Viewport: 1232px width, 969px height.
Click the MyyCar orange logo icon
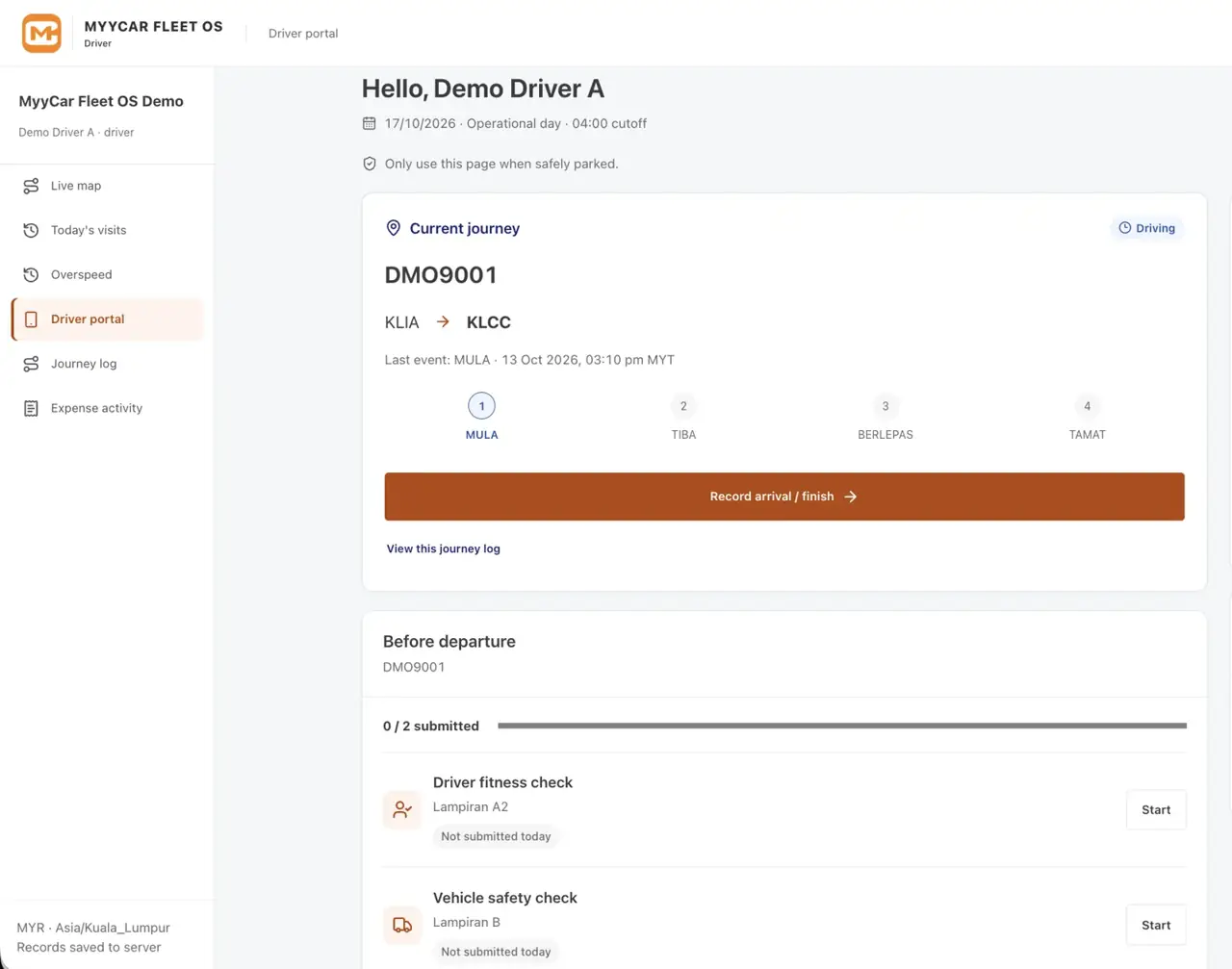[41, 33]
